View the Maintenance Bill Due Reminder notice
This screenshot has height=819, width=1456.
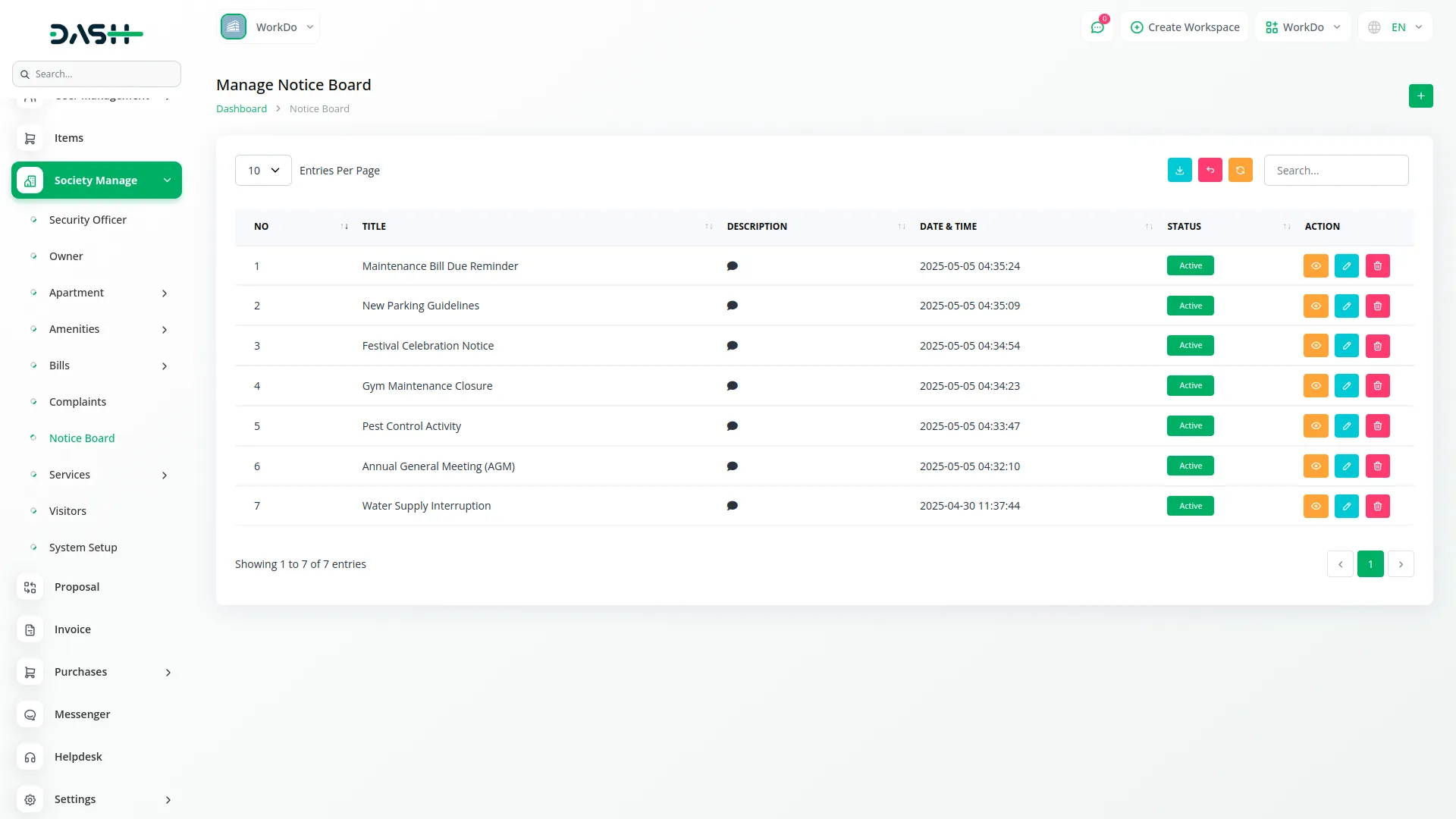(1315, 266)
